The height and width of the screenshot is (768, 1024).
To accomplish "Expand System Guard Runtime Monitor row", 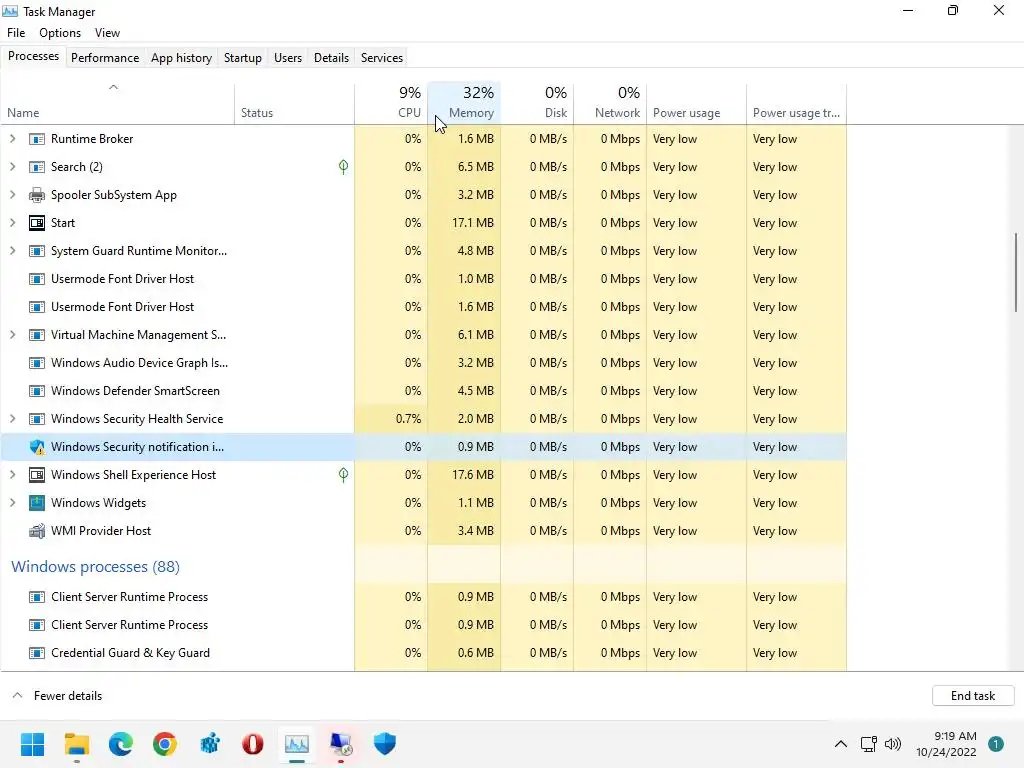I will pyautogui.click(x=12, y=251).
